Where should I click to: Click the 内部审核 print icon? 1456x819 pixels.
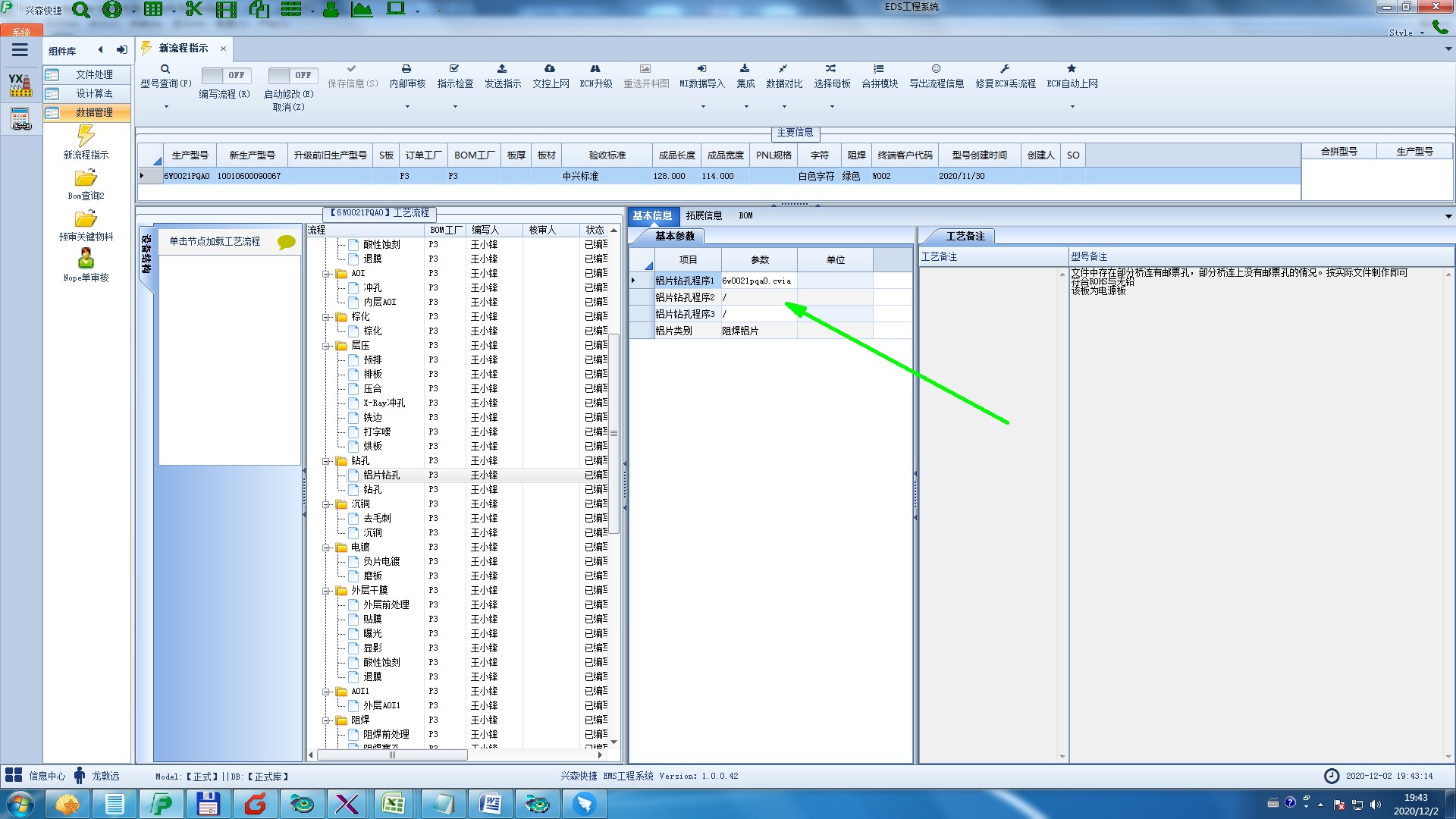(406, 69)
